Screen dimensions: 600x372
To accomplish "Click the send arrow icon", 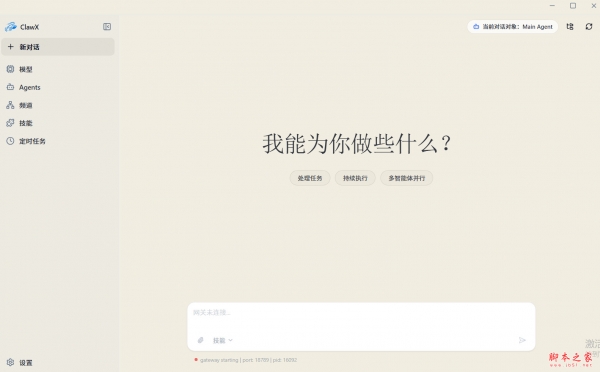I will coord(522,340).
